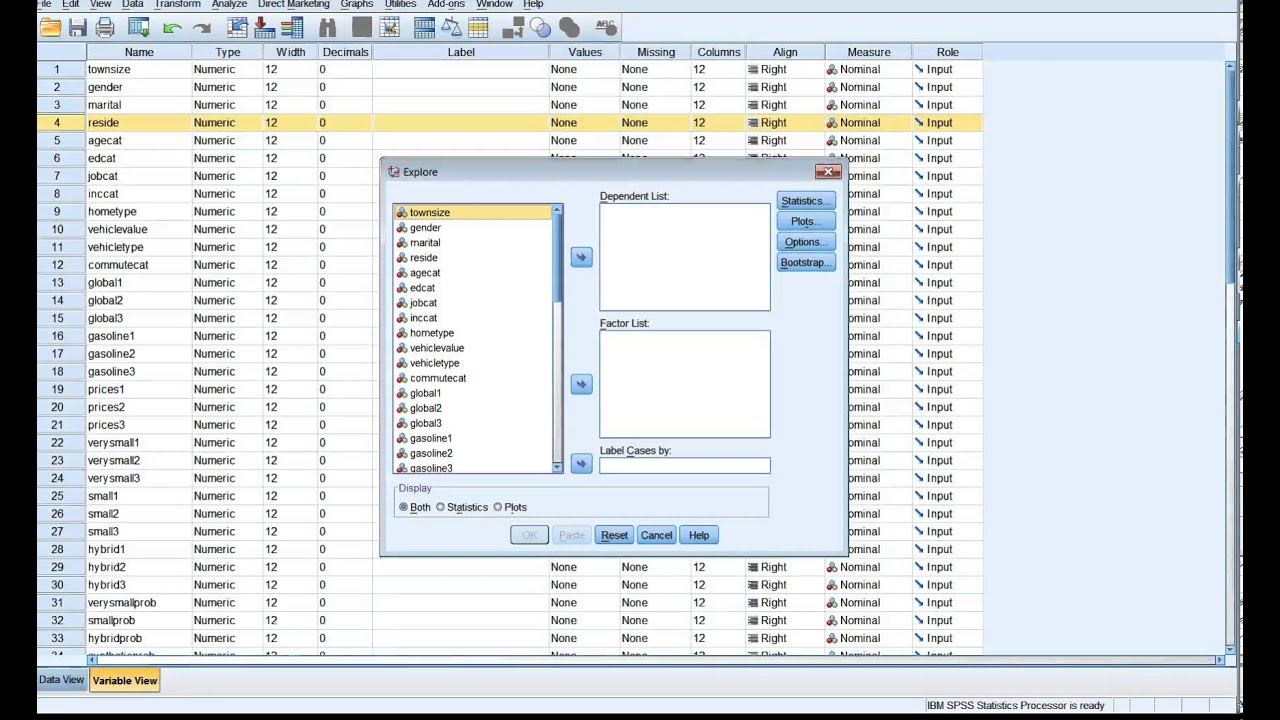The height and width of the screenshot is (720, 1280).
Task: Select the Statistics display radio button
Action: [440, 507]
